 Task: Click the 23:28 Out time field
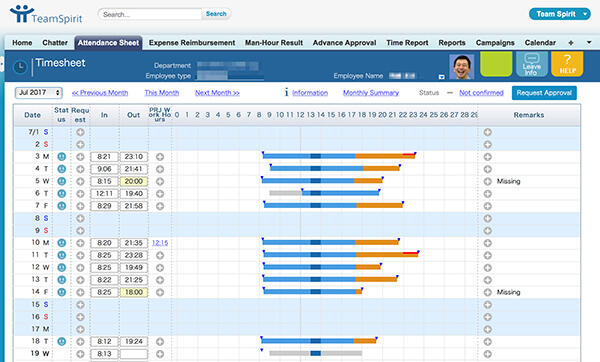[134, 255]
